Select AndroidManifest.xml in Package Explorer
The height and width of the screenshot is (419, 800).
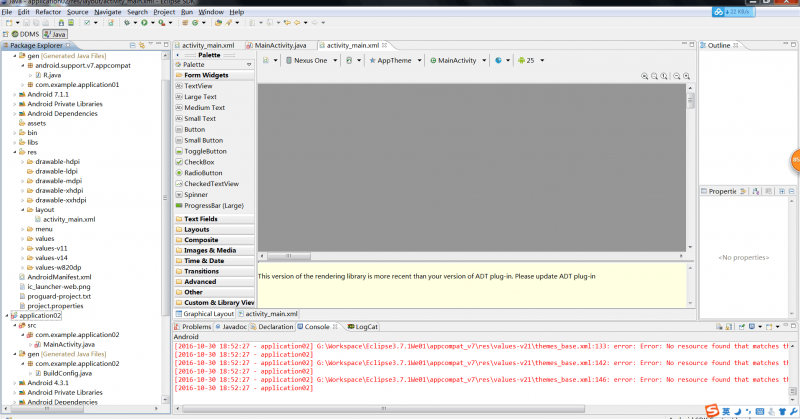click(x=60, y=276)
